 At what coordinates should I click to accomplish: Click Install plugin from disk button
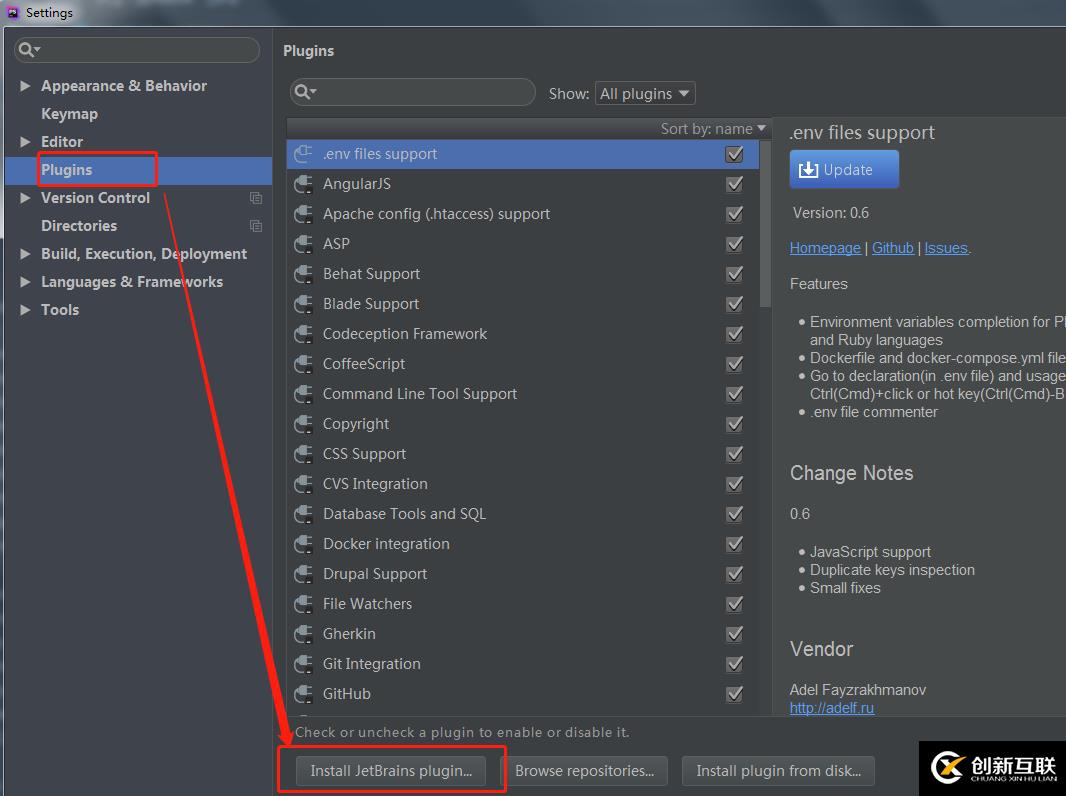click(778, 771)
